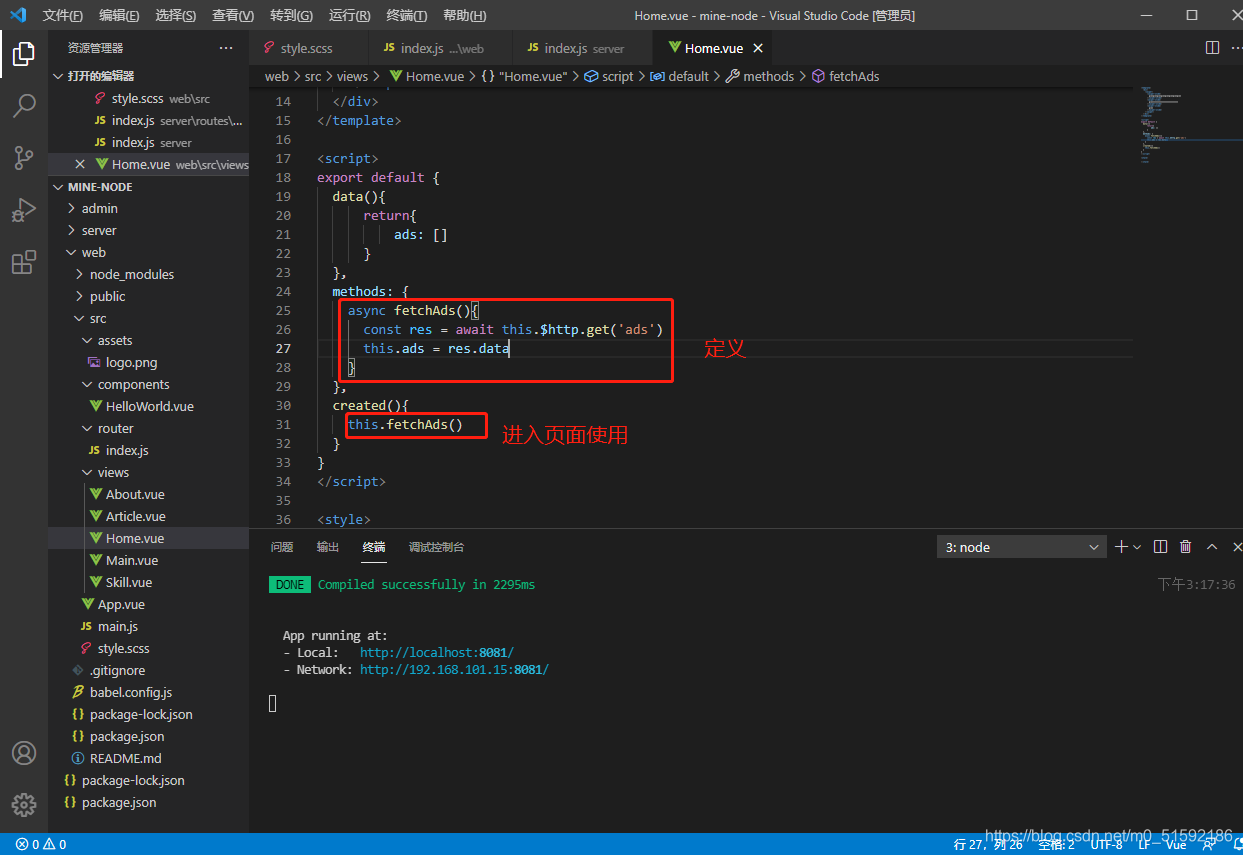The width and height of the screenshot is (1243, 855).
Task: Collapse the assets folder
Action: pyautogui.click(x=148, y=340)
